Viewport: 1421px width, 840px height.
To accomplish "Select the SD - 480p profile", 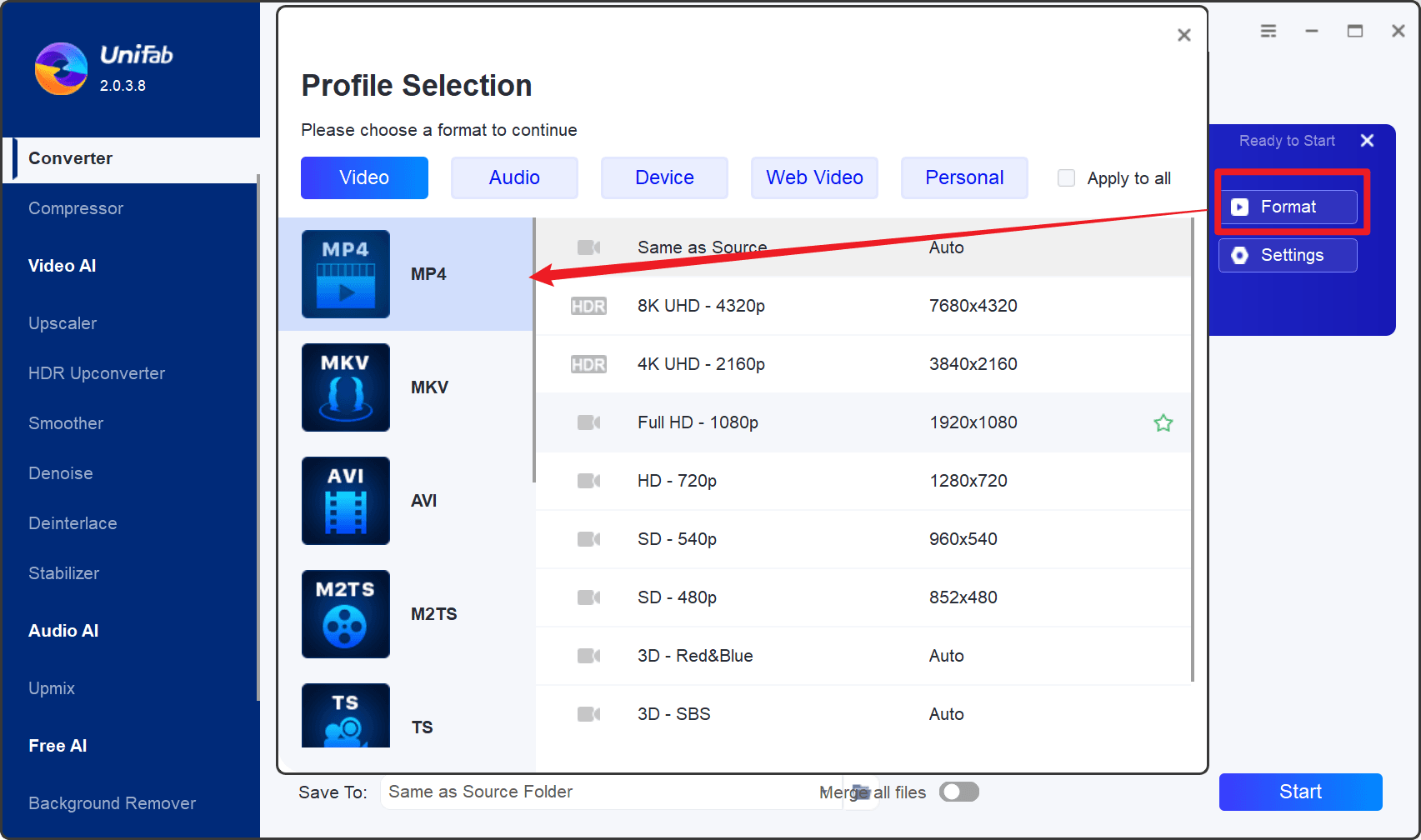I will 863,597.
